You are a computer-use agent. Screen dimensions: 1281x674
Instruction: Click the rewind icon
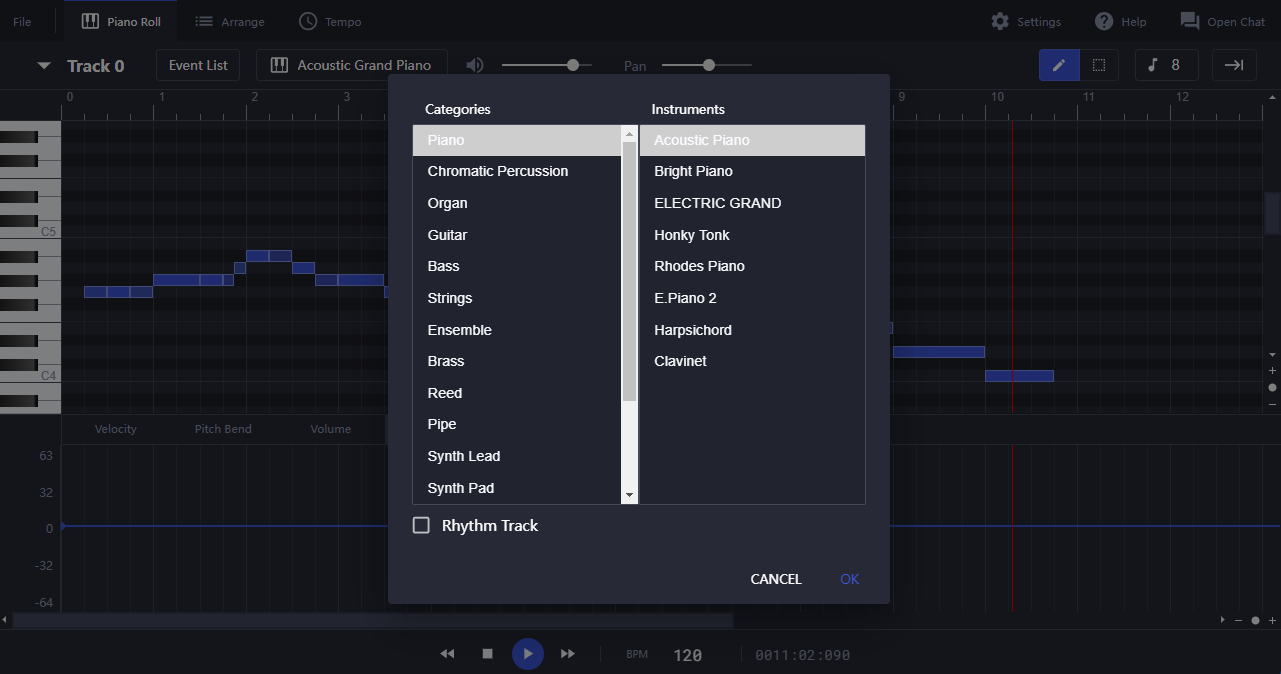[447, 654]
